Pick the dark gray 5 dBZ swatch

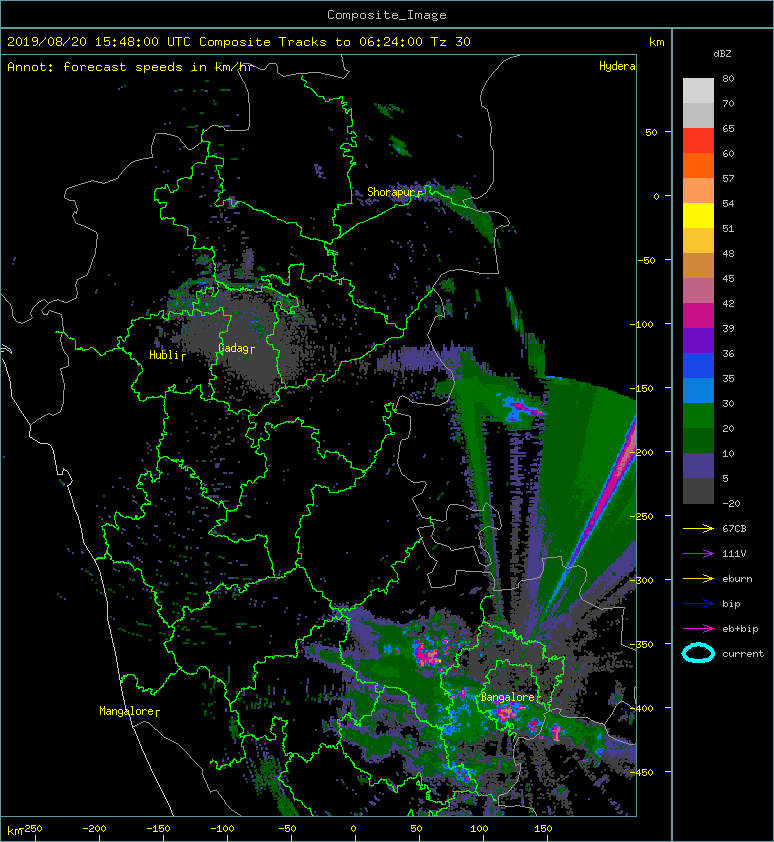(698, 490)
